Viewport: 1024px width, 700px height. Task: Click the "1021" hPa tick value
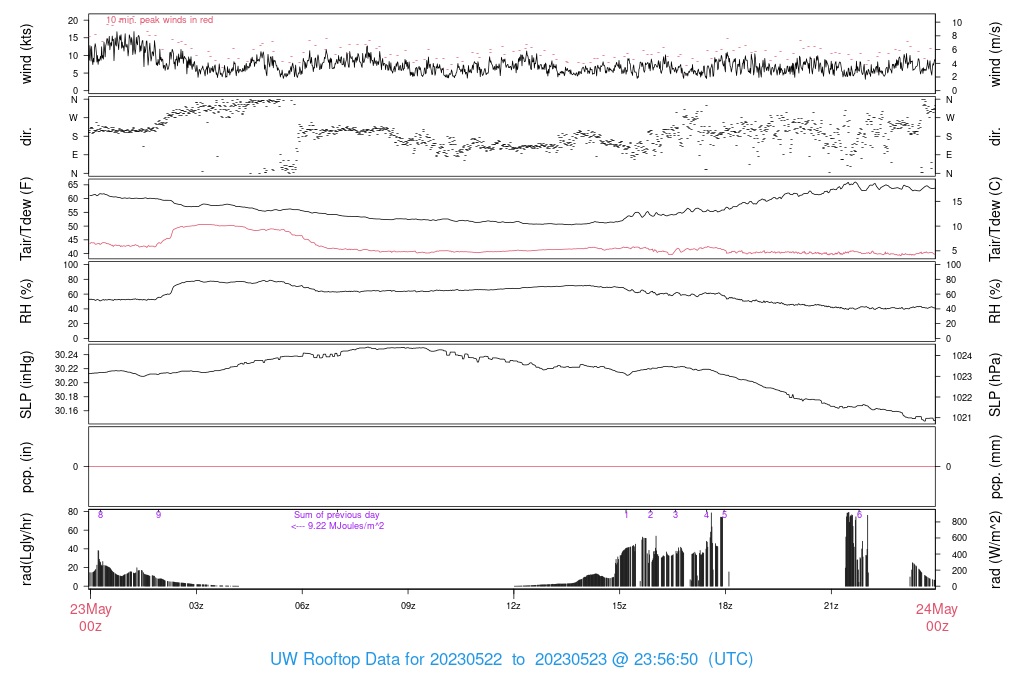click(962, 418)
